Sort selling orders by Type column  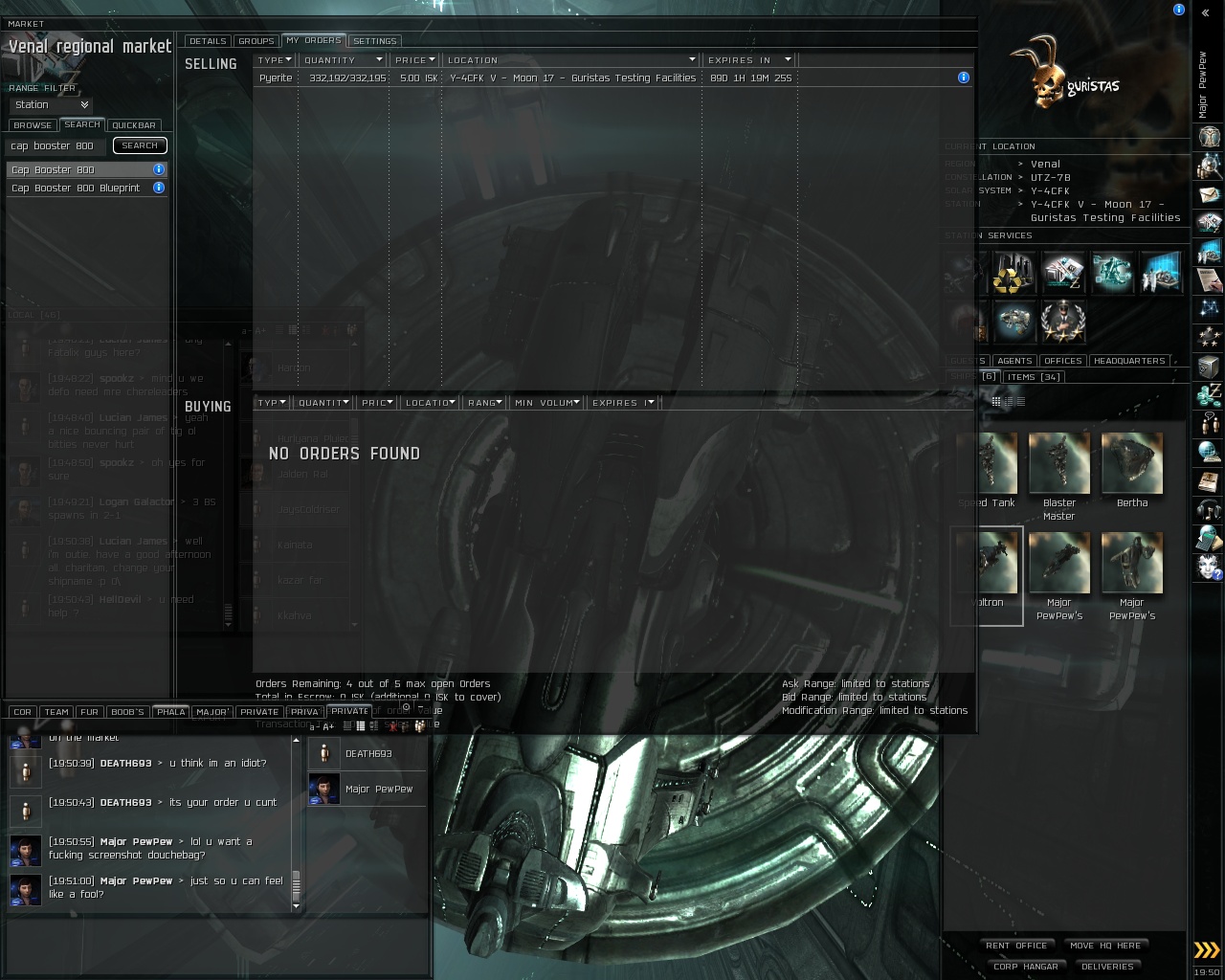[x=276, y=59]
